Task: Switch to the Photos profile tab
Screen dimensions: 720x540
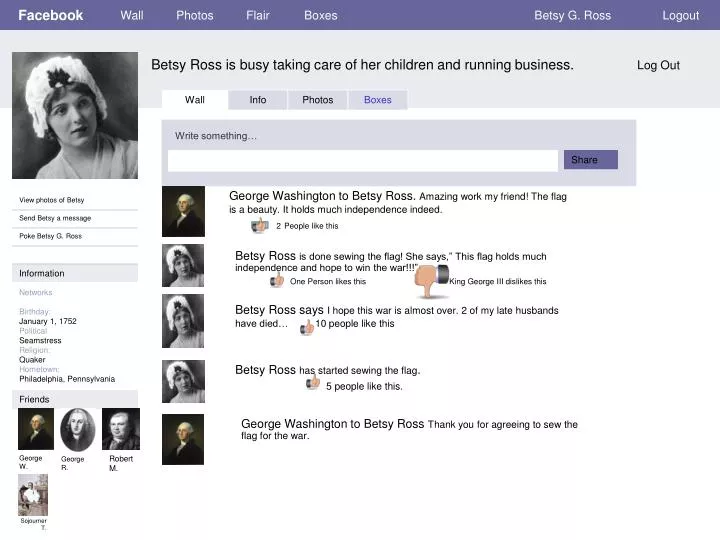Action: pyautogui.click(x=318, y=100)
